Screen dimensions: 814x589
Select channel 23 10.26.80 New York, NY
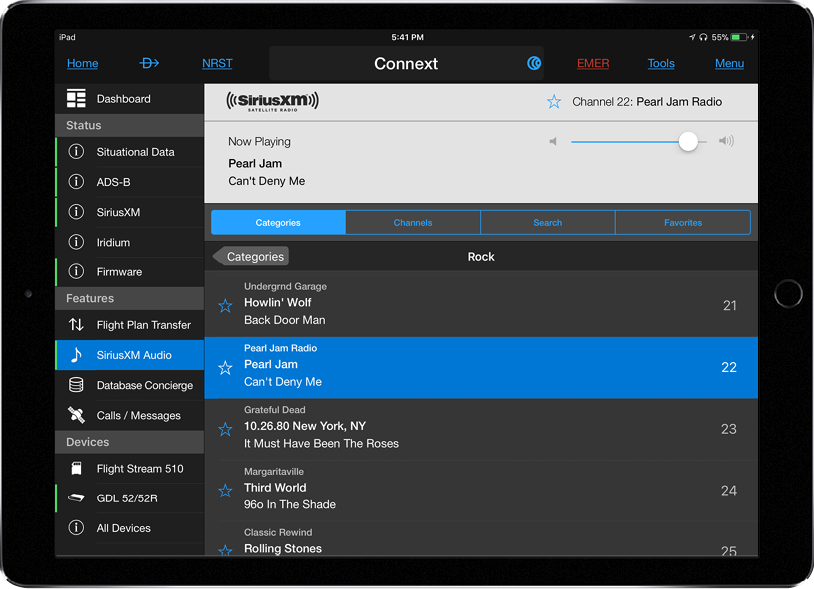481,429
